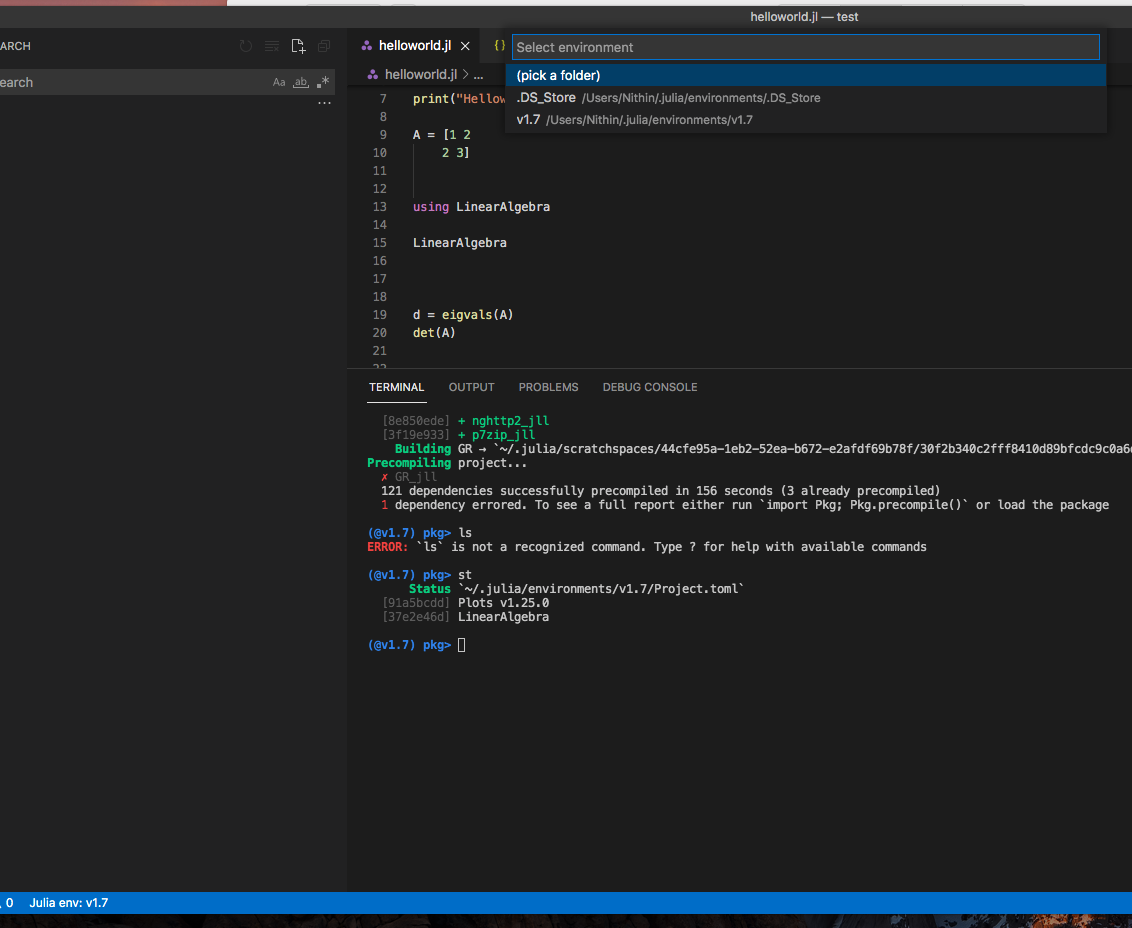The image size is (1132, 928).
Task: Toggle match case in search
Action: point(280,82)
